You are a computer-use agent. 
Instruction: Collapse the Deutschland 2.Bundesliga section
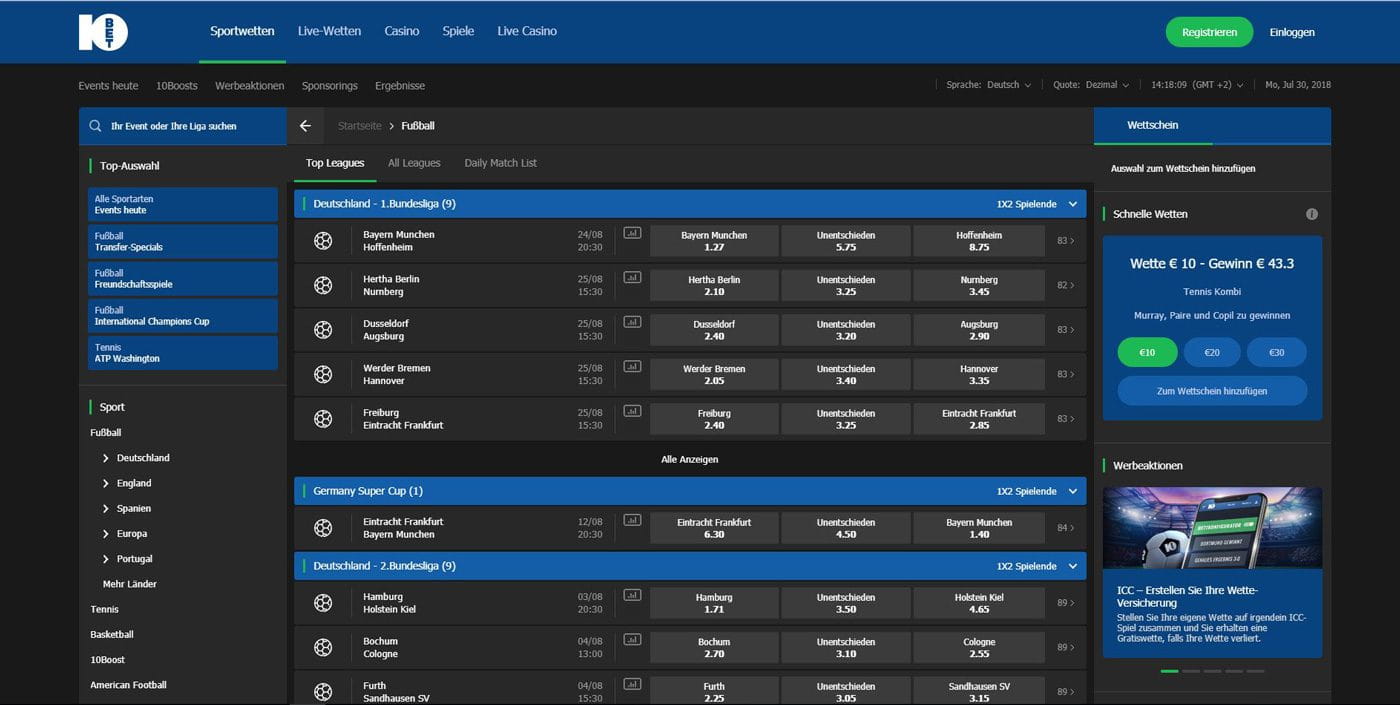tap(1073, 566)
